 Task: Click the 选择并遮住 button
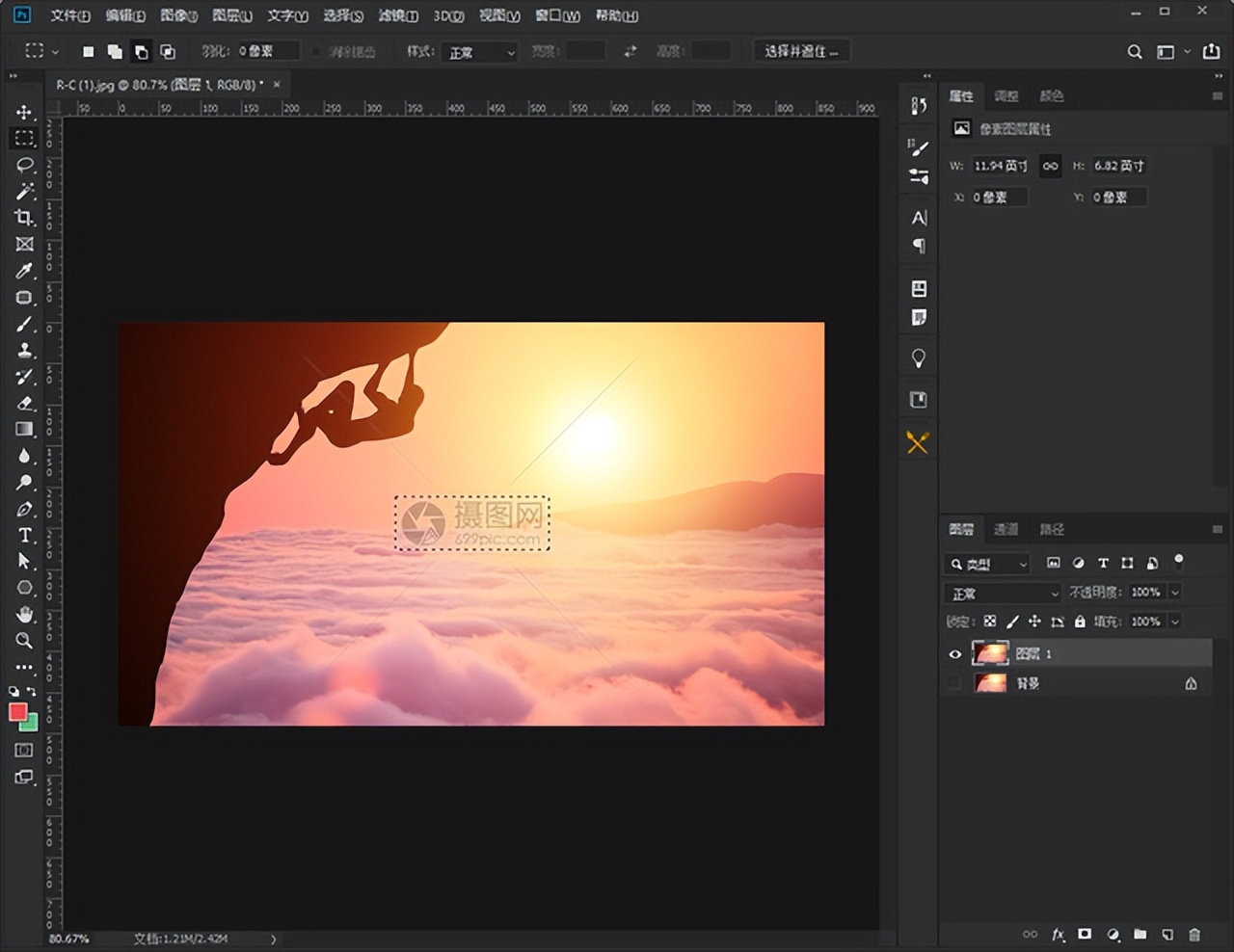click(x=801, y=51)
